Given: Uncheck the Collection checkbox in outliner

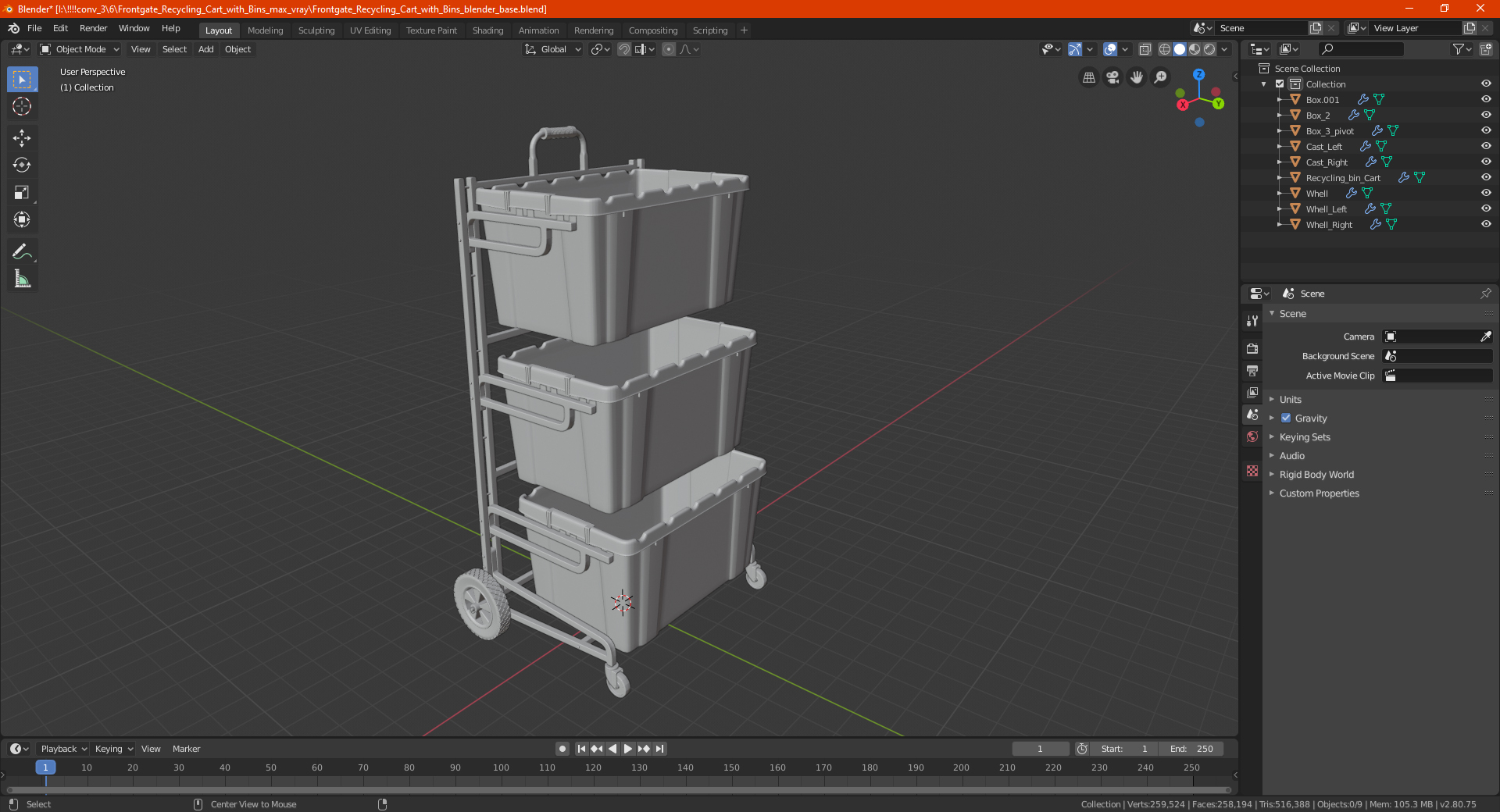Looking at the screenshot, I should coord(1280,84).
